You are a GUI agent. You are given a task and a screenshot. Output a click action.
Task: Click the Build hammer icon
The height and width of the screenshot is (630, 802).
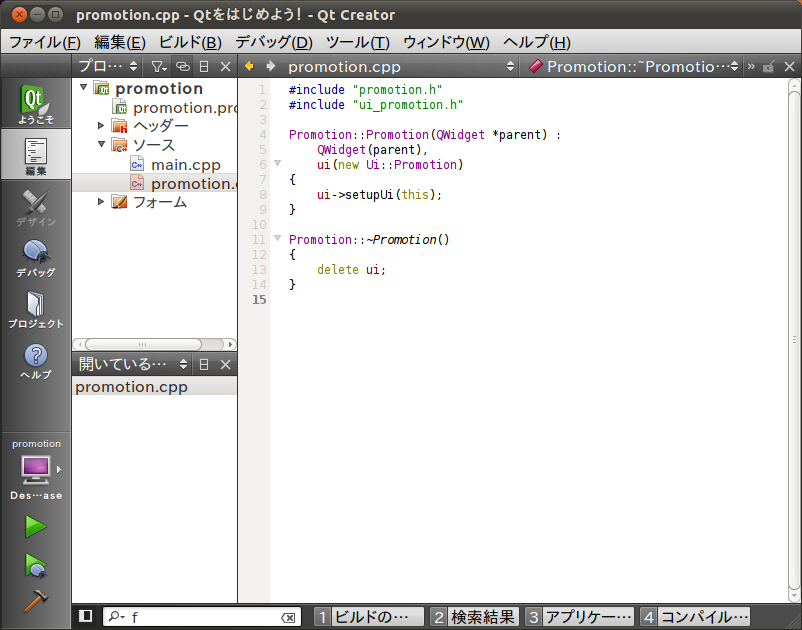36,601
